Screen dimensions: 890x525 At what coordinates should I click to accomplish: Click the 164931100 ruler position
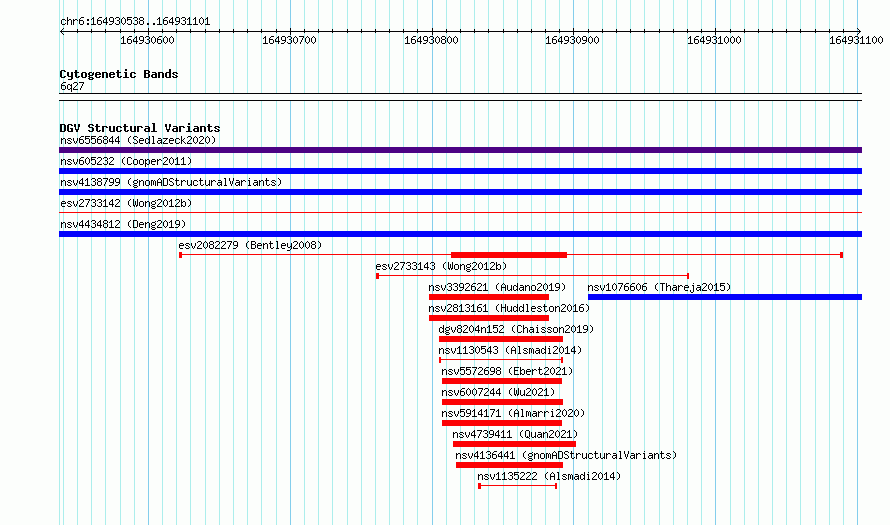pyautogui.click(x=856, y=40)
